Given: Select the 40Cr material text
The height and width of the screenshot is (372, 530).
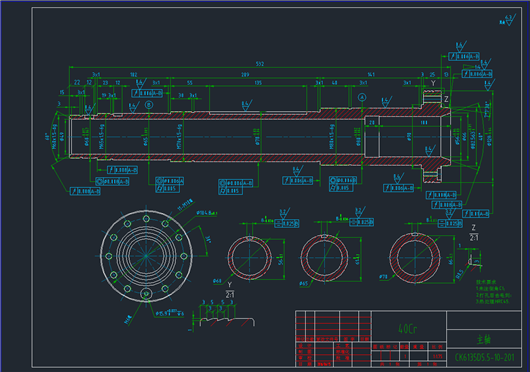Looking at the screenshot, I should (x=408, y=328).
